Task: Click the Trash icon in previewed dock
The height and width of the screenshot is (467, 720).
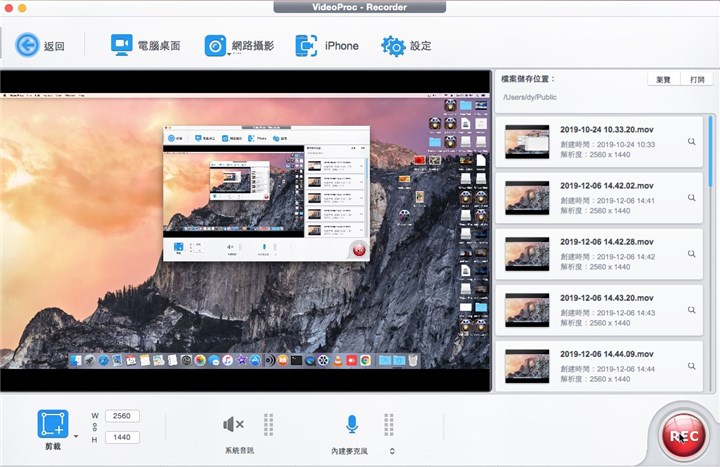Action: (x=413, y=360)
